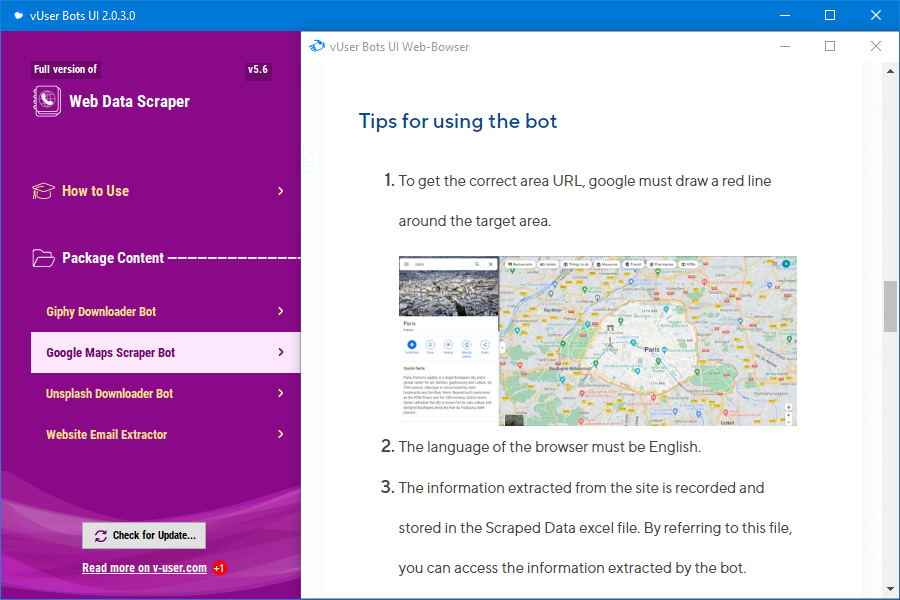The image size is (900, 600).
Task: Click the 'Full version of' label
Action: pyautogui.click(x=65, y=69)
